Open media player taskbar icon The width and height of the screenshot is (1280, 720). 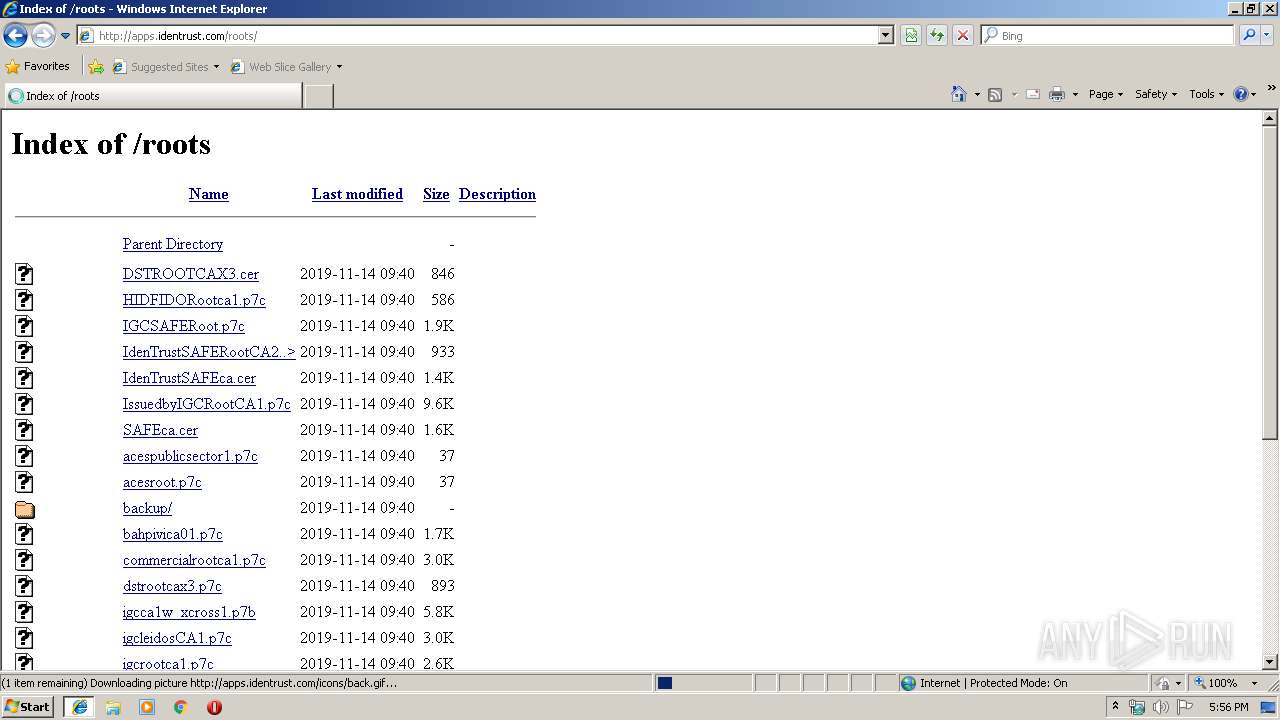147,707
